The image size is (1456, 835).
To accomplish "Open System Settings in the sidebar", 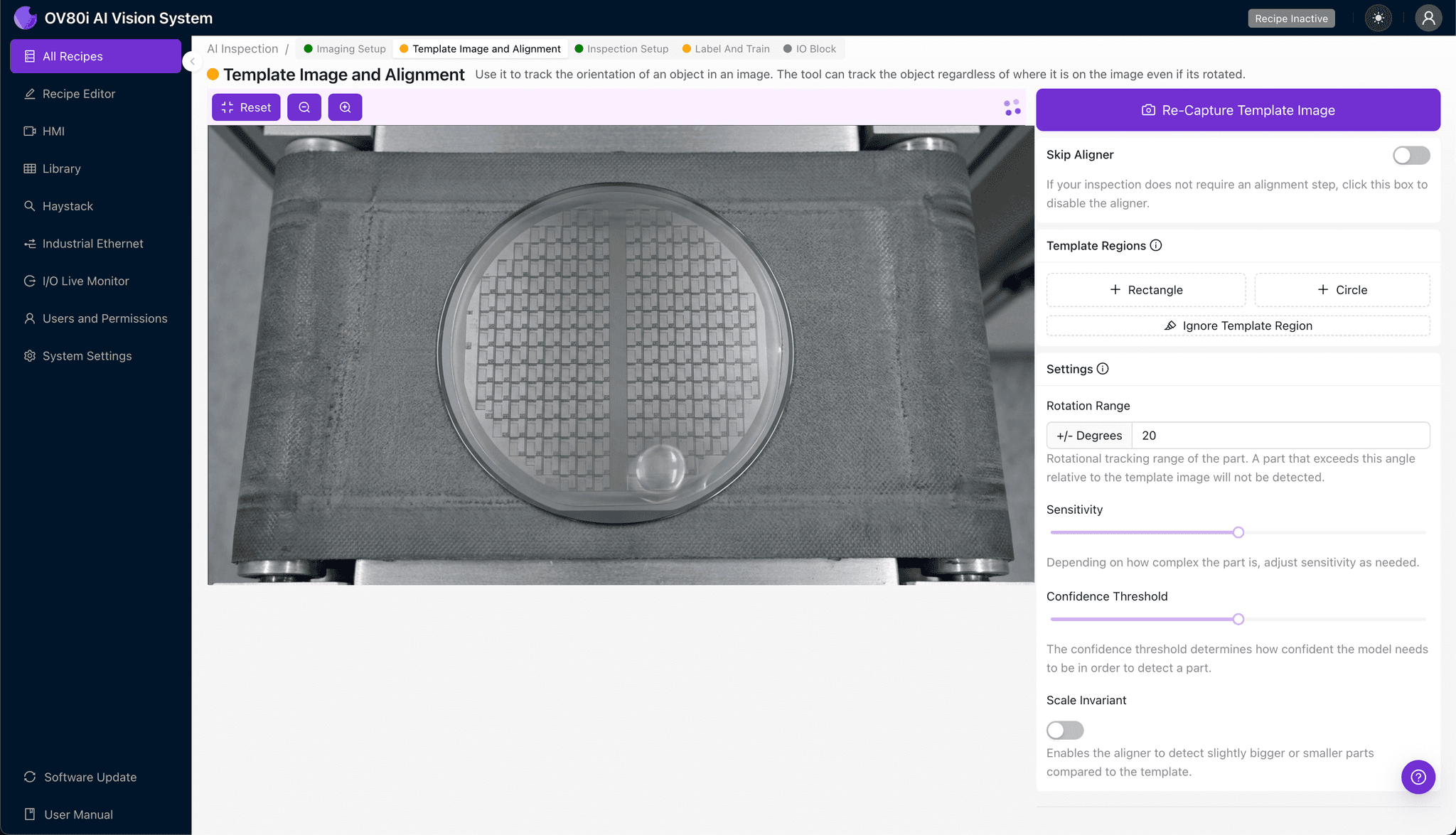I will pos(95,356).
